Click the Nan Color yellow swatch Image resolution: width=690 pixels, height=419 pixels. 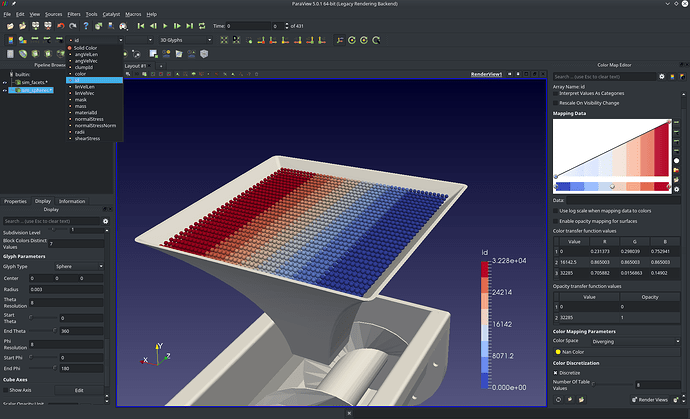557,352
